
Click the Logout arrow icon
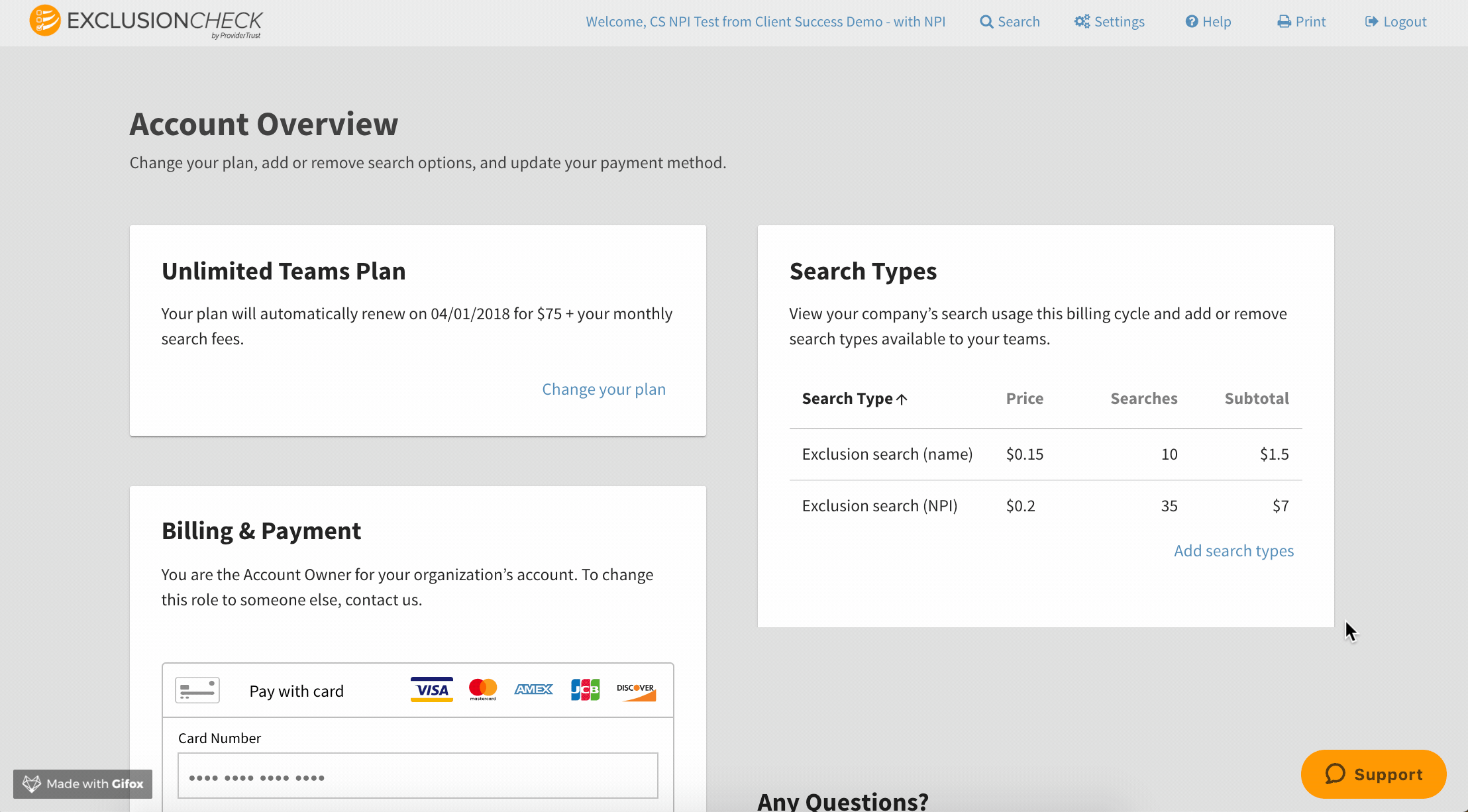point(1371,22)
